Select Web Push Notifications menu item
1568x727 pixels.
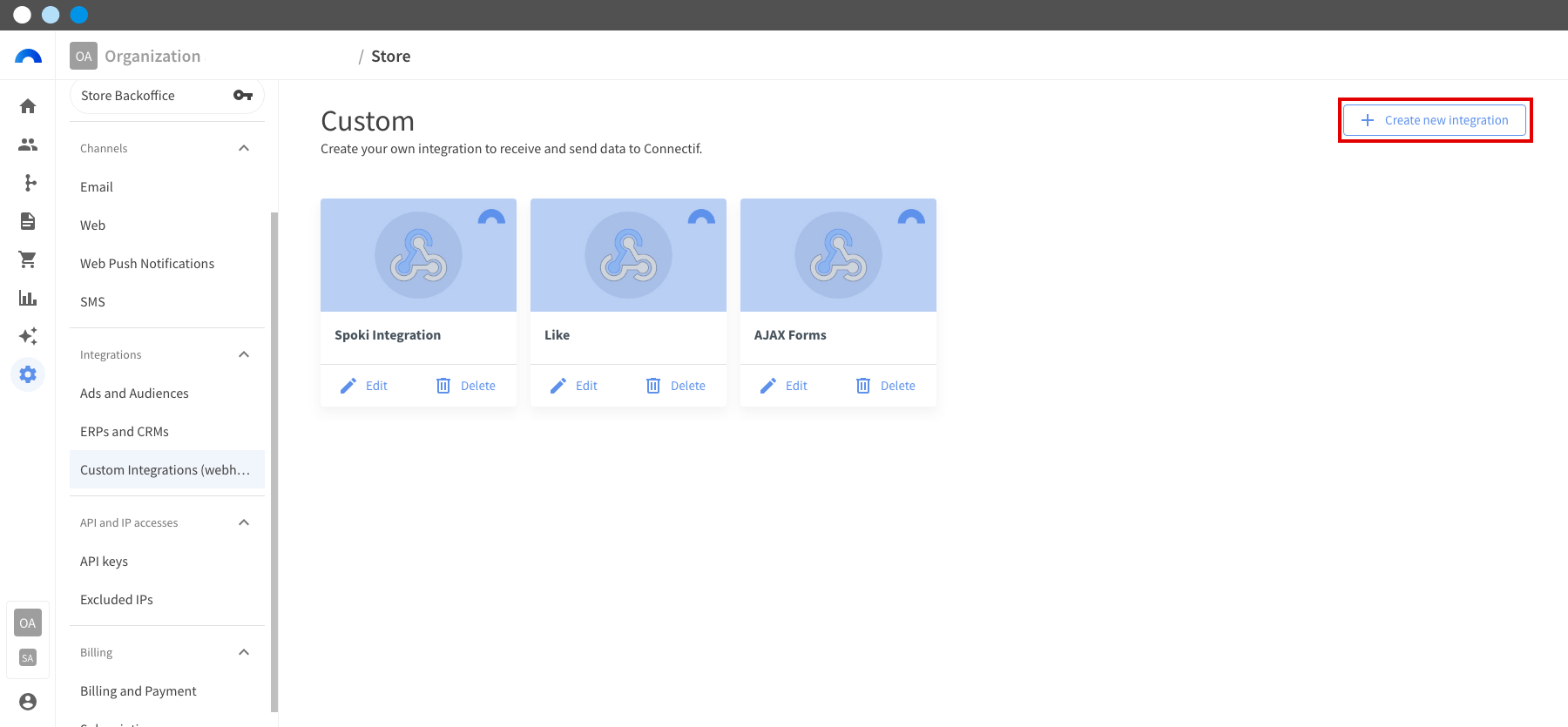(147, 264)
